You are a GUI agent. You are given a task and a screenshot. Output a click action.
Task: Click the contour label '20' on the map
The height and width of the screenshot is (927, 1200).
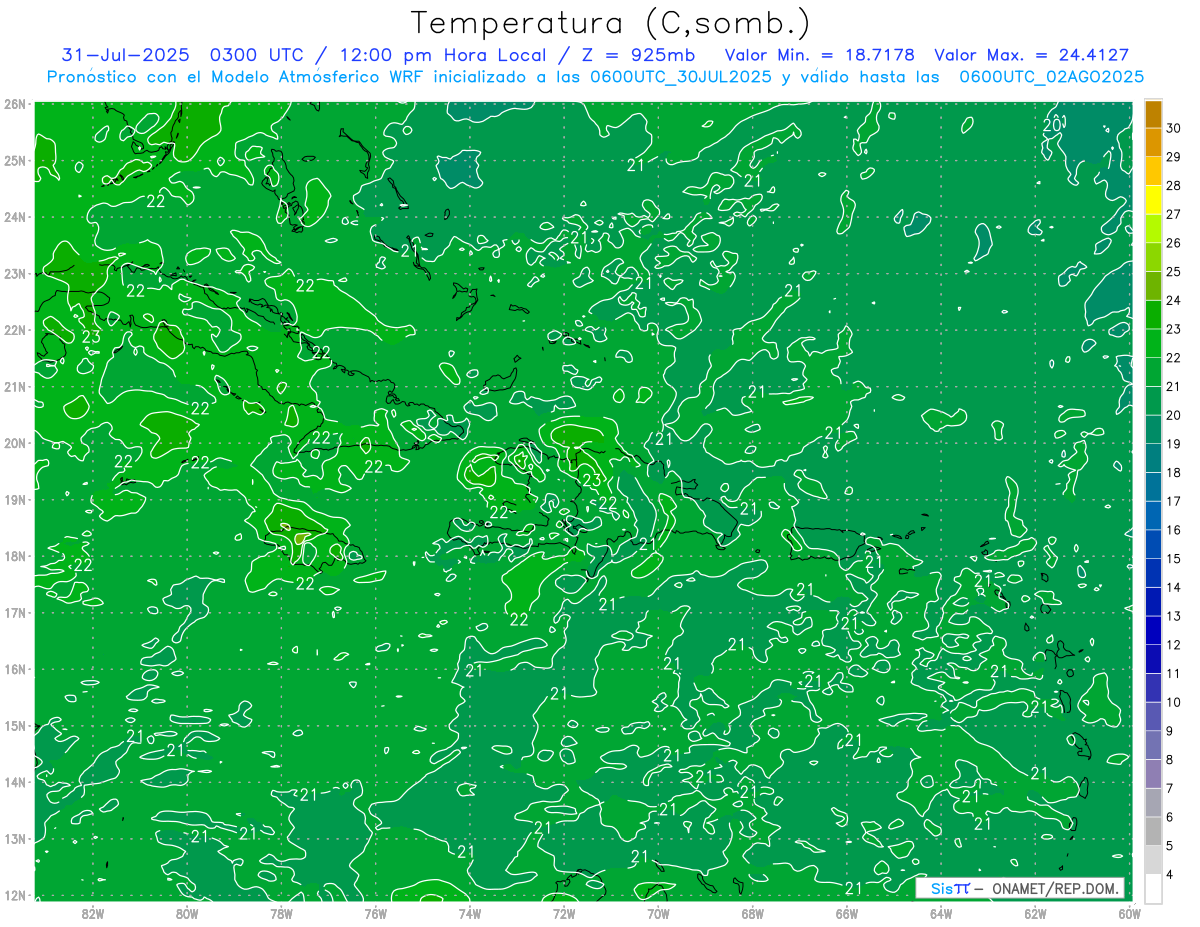point(1053,125)
